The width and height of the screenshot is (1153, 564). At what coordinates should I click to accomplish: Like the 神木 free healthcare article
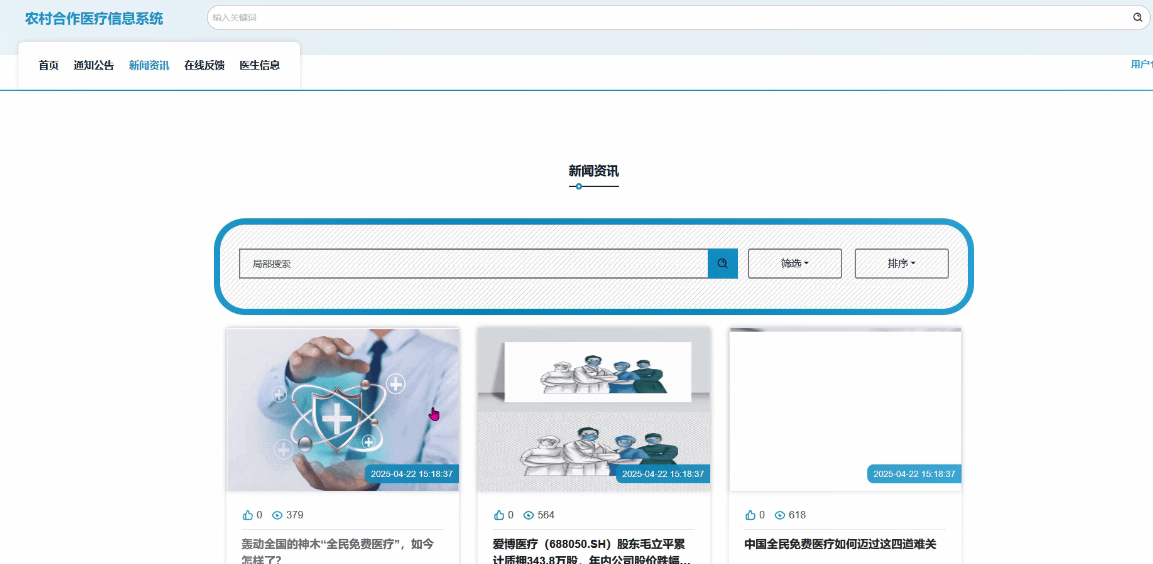coord(248,515)
